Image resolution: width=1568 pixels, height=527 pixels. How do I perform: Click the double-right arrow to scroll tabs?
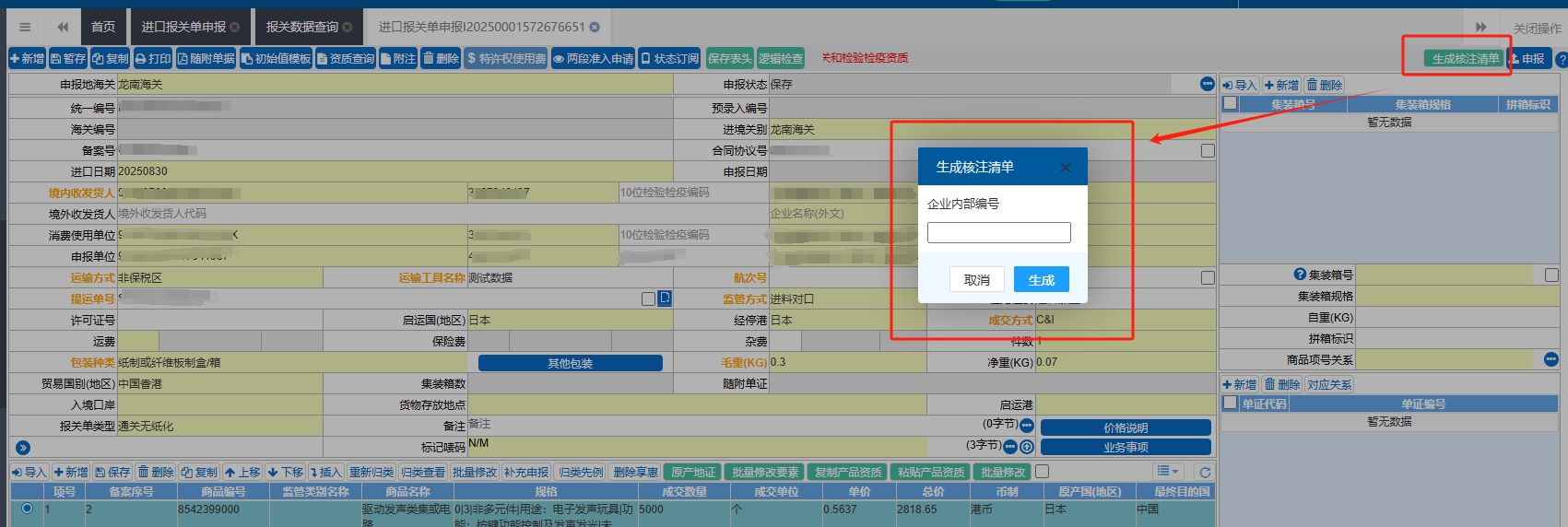[x=1480, y=28]
